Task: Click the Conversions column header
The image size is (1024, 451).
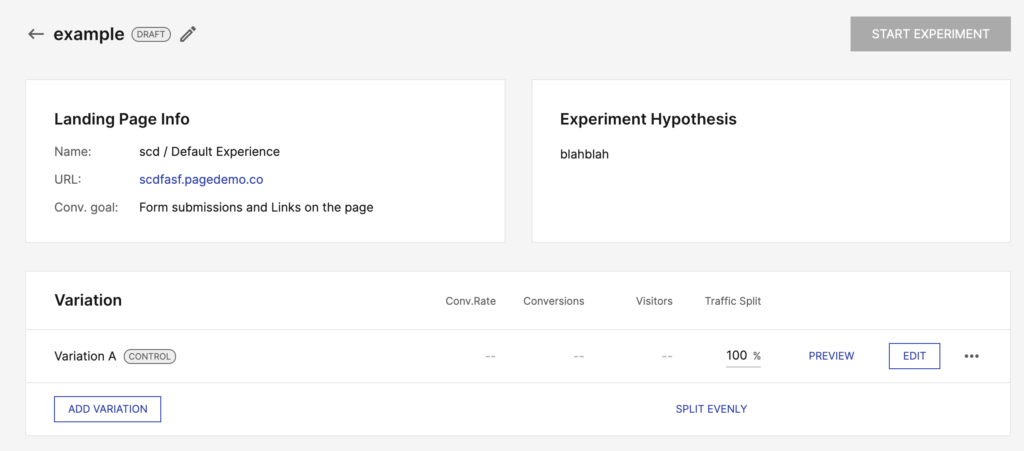Action: (x=554, y=302)
